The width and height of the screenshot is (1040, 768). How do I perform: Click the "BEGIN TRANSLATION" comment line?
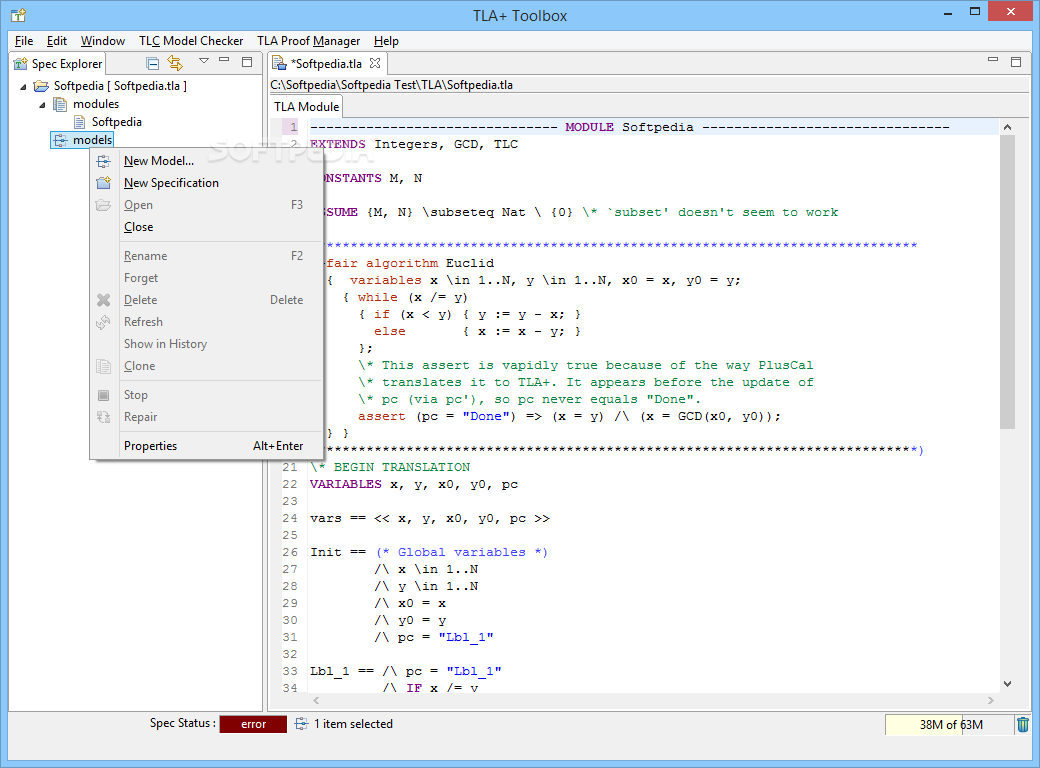[x=390, y=468]
